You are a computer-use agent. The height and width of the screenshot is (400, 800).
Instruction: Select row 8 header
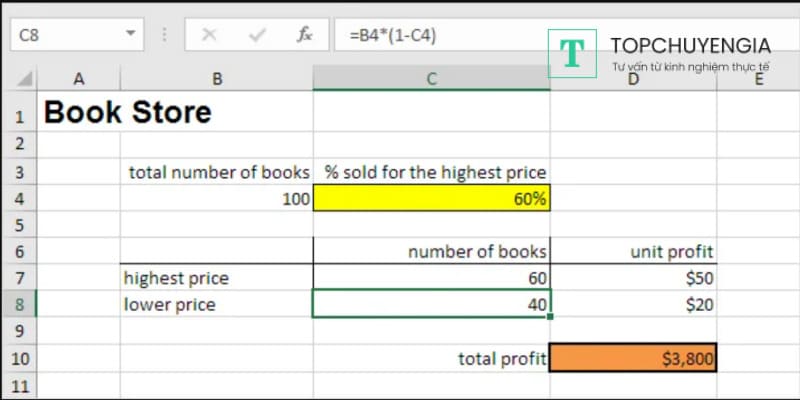pyautogui.click(x=19, y=305)
